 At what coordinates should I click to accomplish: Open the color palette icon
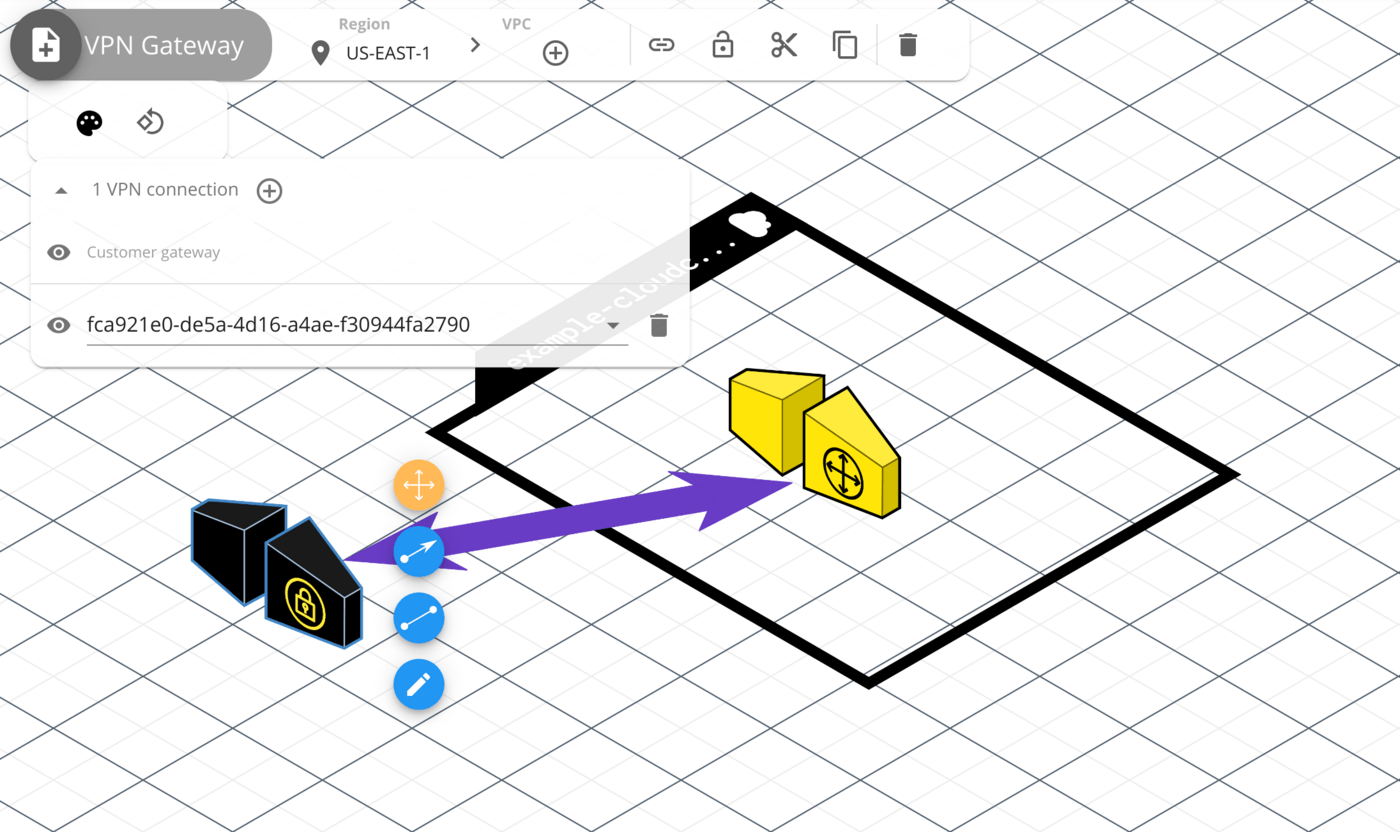[x=89, y=123]
